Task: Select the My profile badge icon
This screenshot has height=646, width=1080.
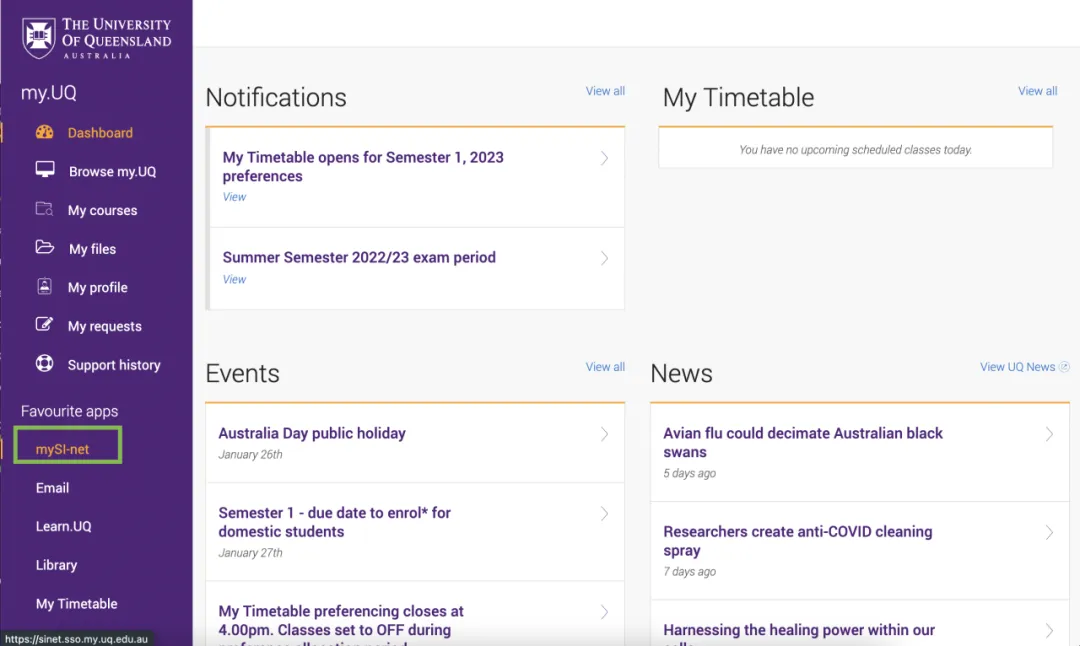Action: tap(45, 286)
